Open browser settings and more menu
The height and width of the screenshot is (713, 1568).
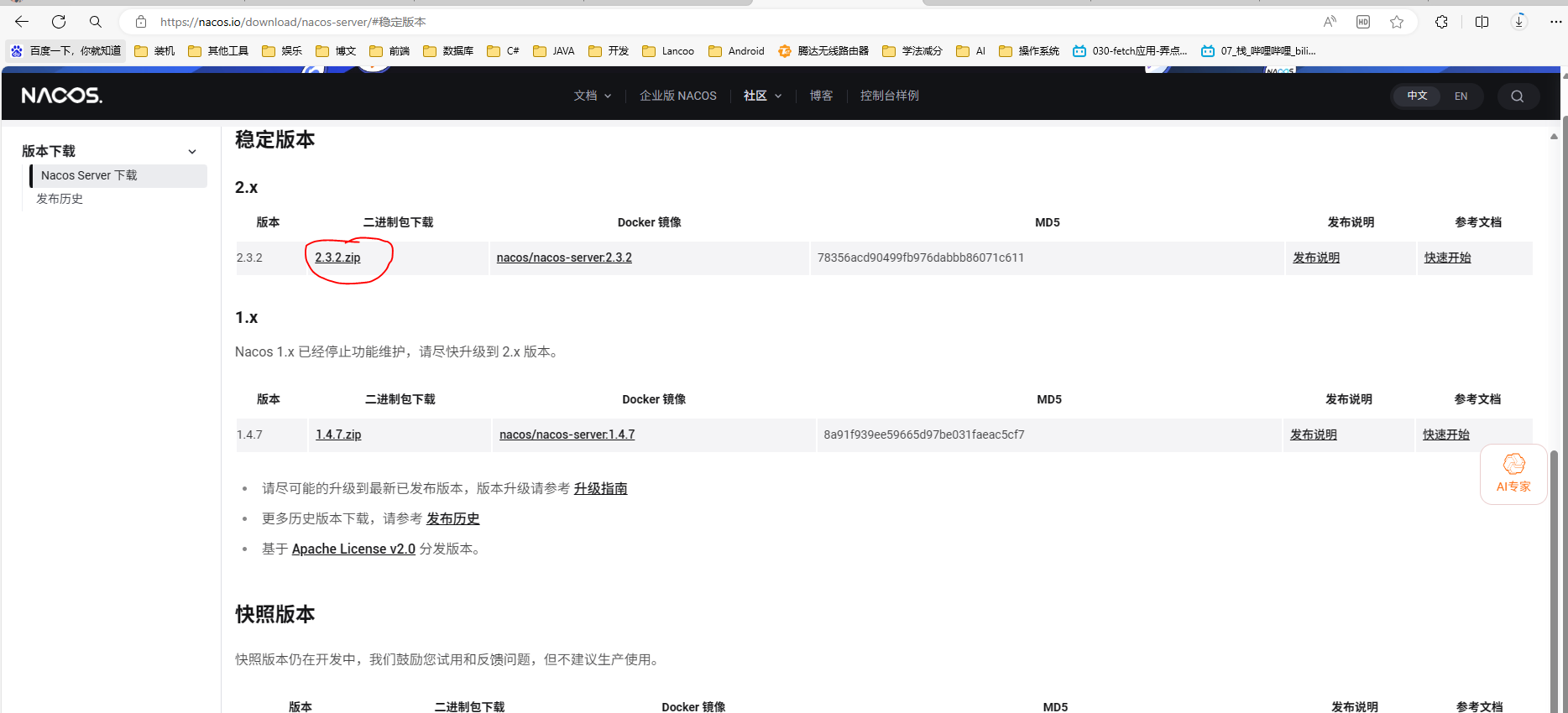(x=1555, y=22)
